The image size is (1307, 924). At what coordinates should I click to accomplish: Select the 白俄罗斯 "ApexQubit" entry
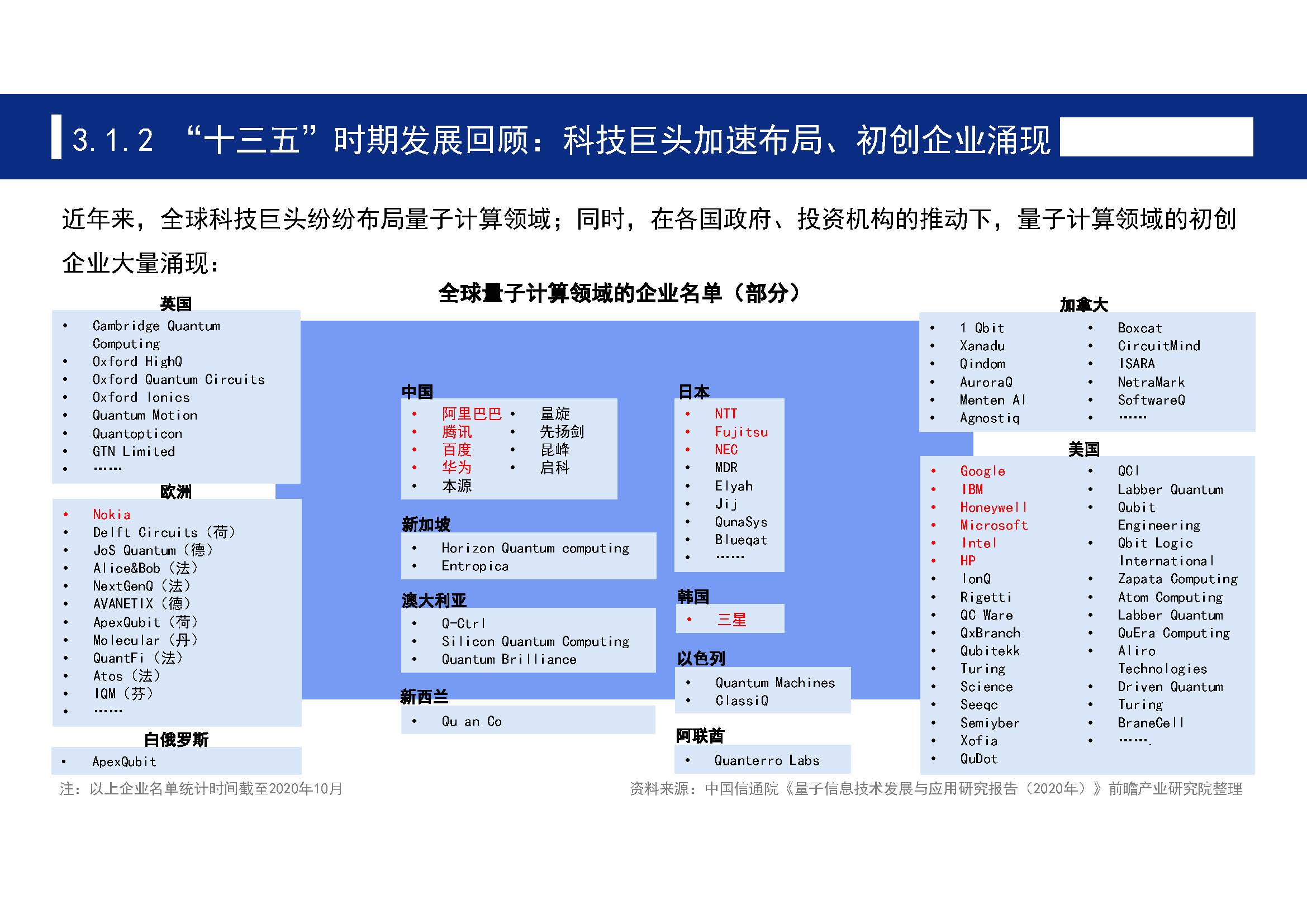click(124, 761)
